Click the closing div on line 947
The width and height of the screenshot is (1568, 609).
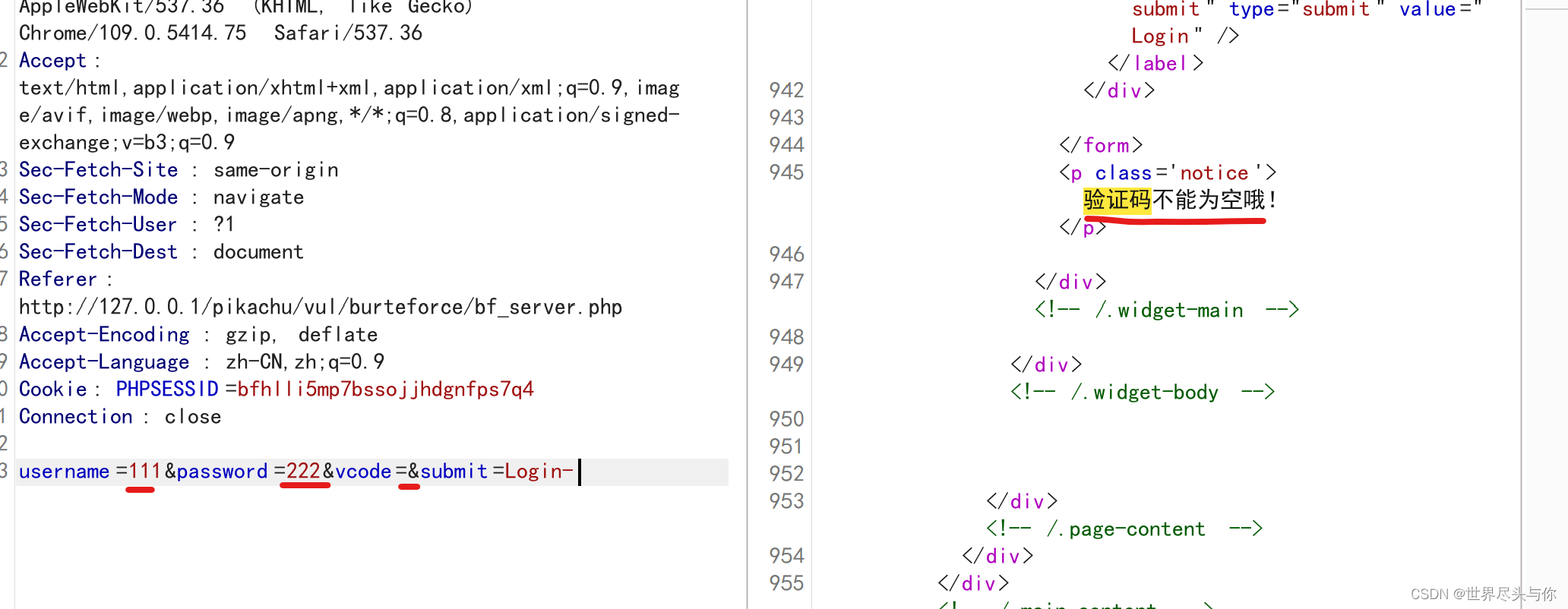coord(1070,282)
